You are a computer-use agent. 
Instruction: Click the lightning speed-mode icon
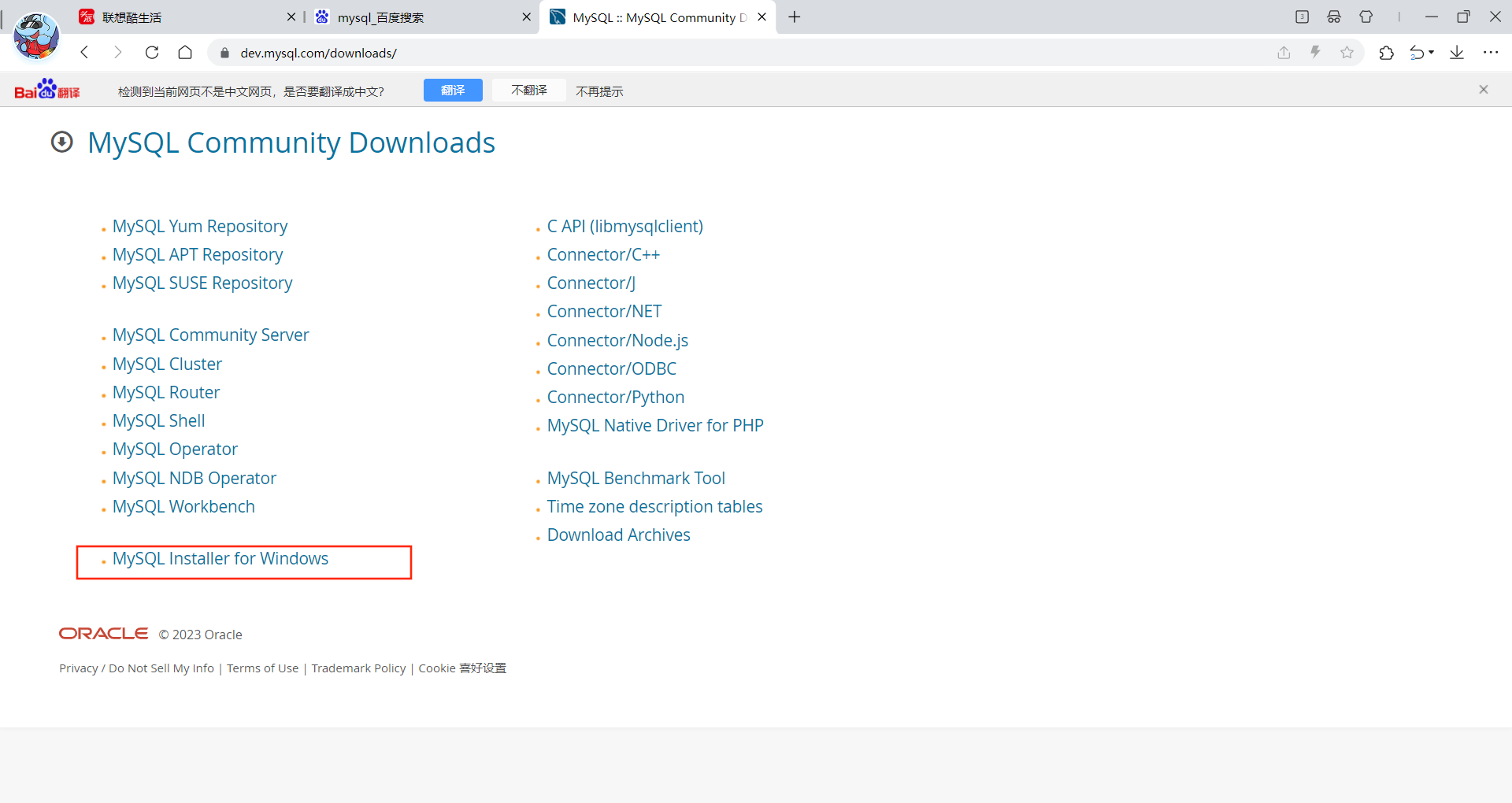pos(1315,53)
